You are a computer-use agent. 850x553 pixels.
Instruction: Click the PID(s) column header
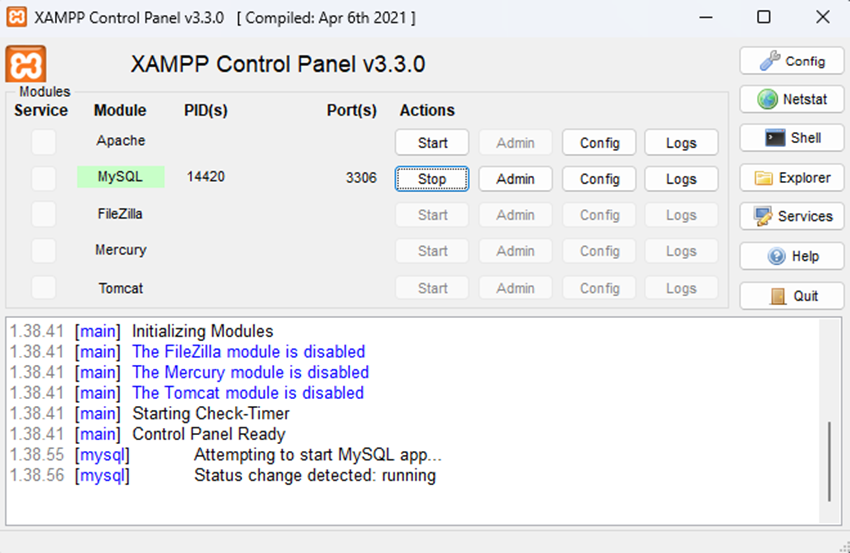tap(205, 111)
